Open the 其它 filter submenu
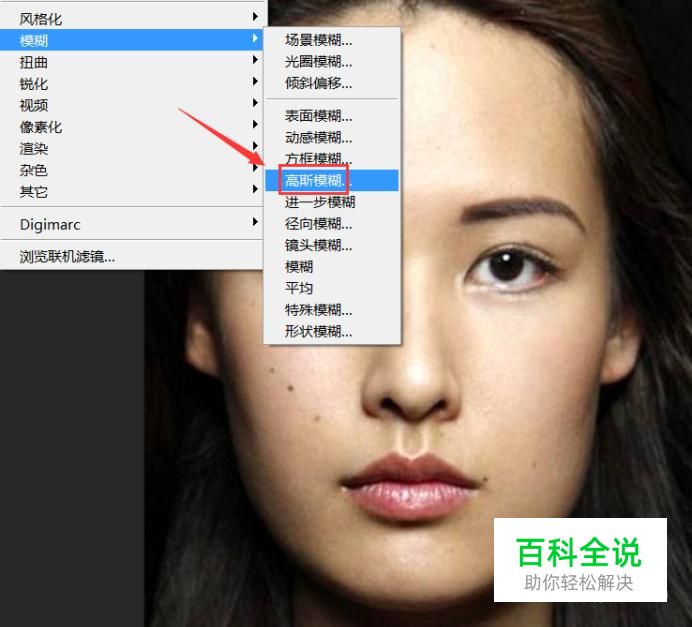 pos(132,191)
